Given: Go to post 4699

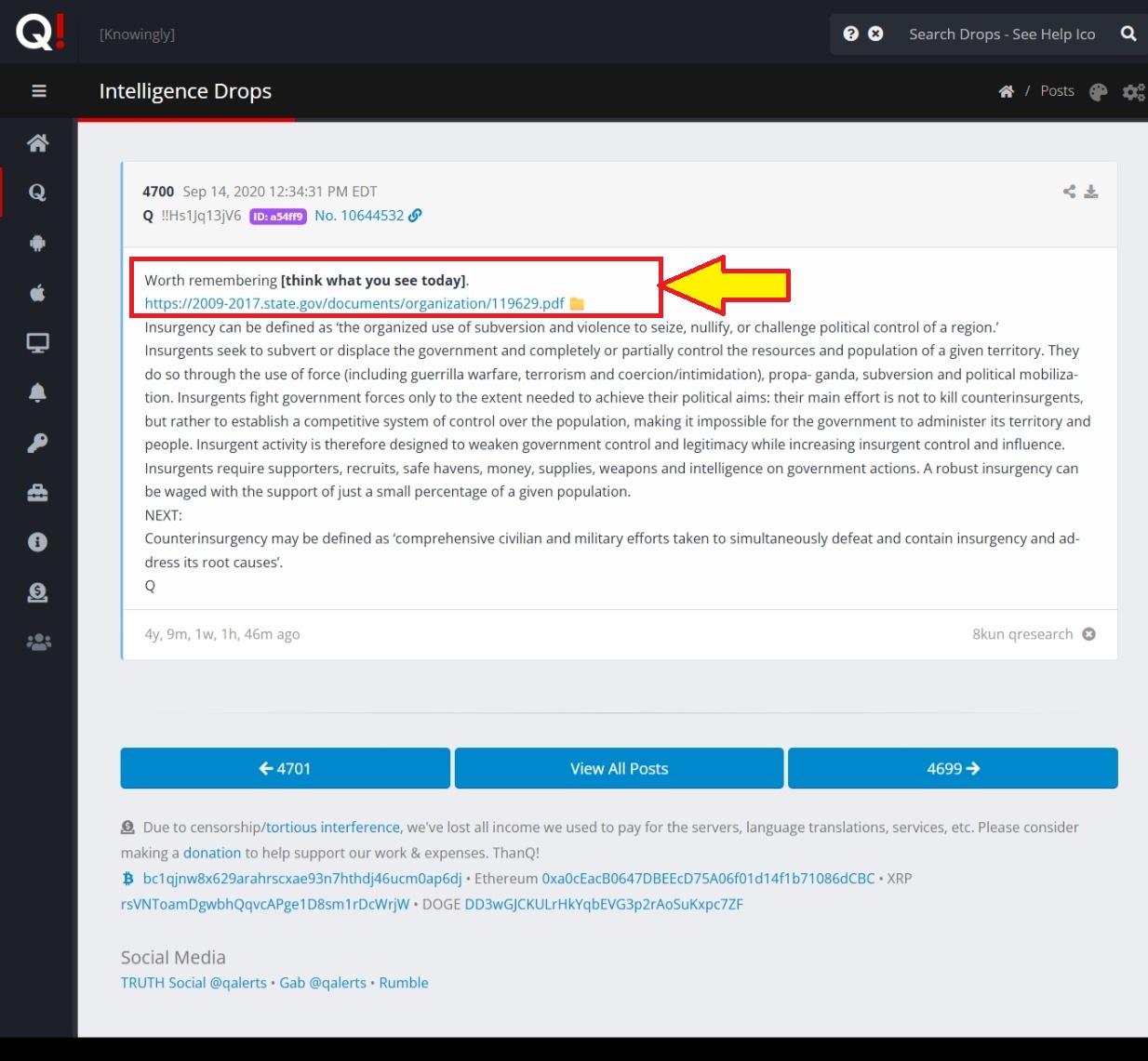Looking at the screenshot, I should pyautogui.click(x=953, y=768).
